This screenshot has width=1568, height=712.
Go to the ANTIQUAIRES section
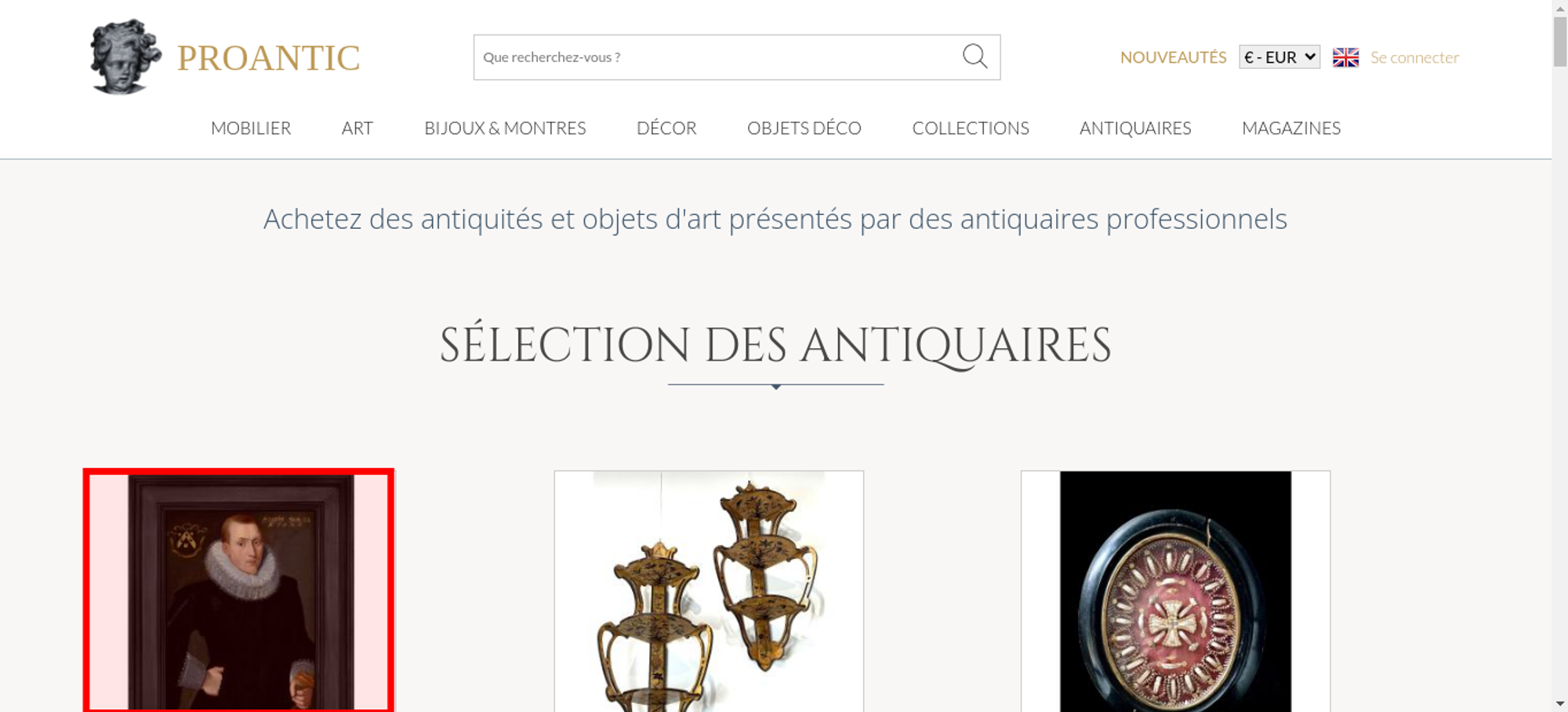[x=1135, y=128]
